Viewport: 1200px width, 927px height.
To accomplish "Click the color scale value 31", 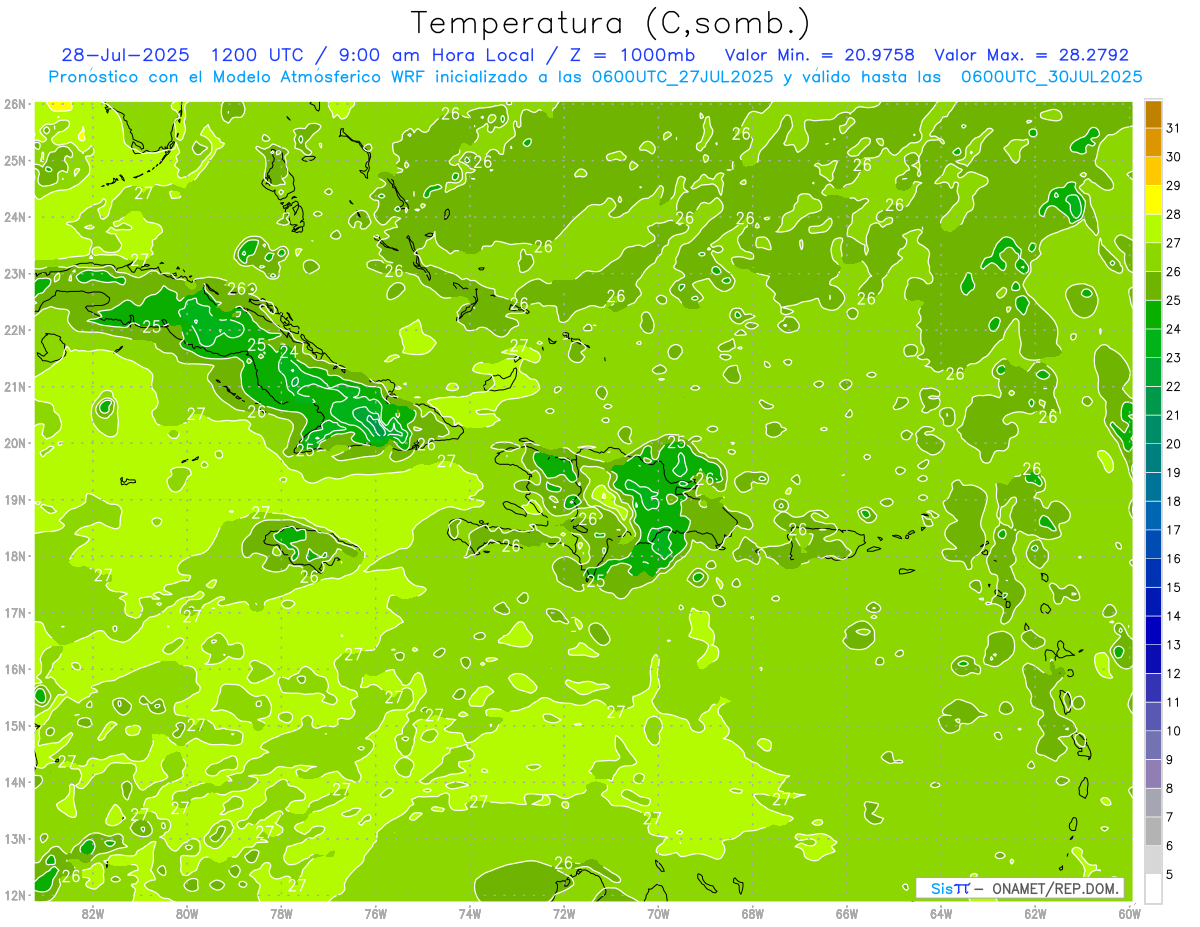I will click(1173, 128).
